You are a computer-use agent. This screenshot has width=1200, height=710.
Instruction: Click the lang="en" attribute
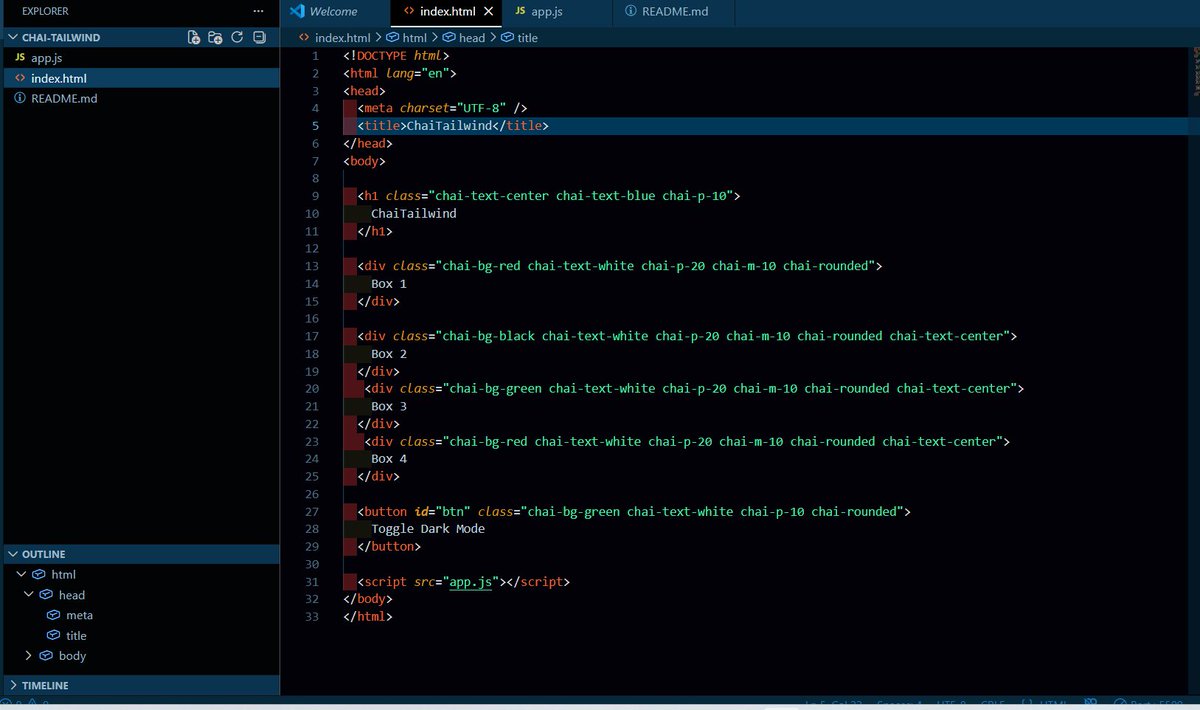click(x=418, y=73)
